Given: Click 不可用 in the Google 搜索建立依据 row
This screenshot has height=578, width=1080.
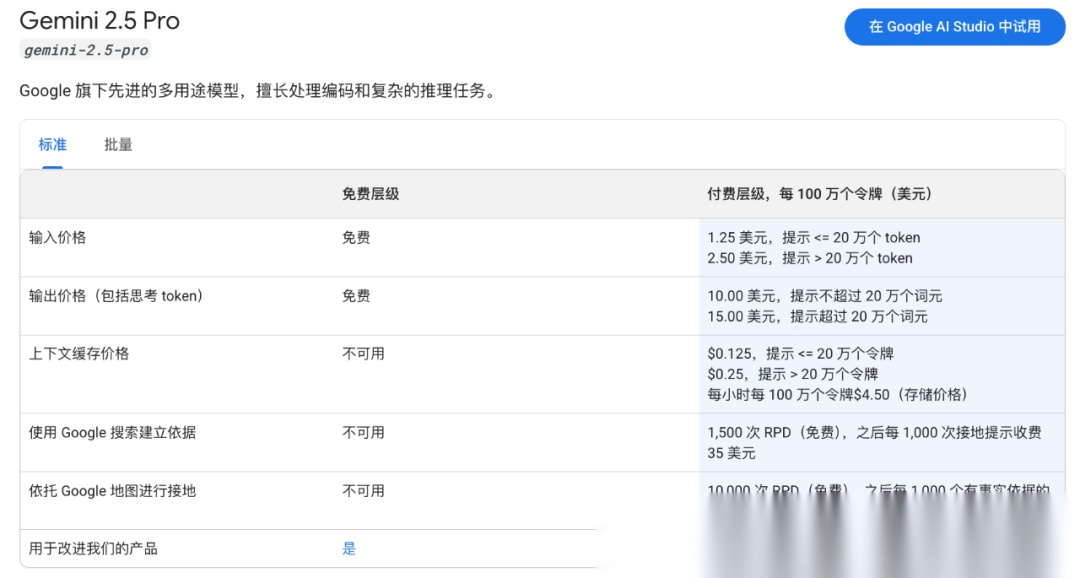Looking at the screenshot, I should (363, 433).
